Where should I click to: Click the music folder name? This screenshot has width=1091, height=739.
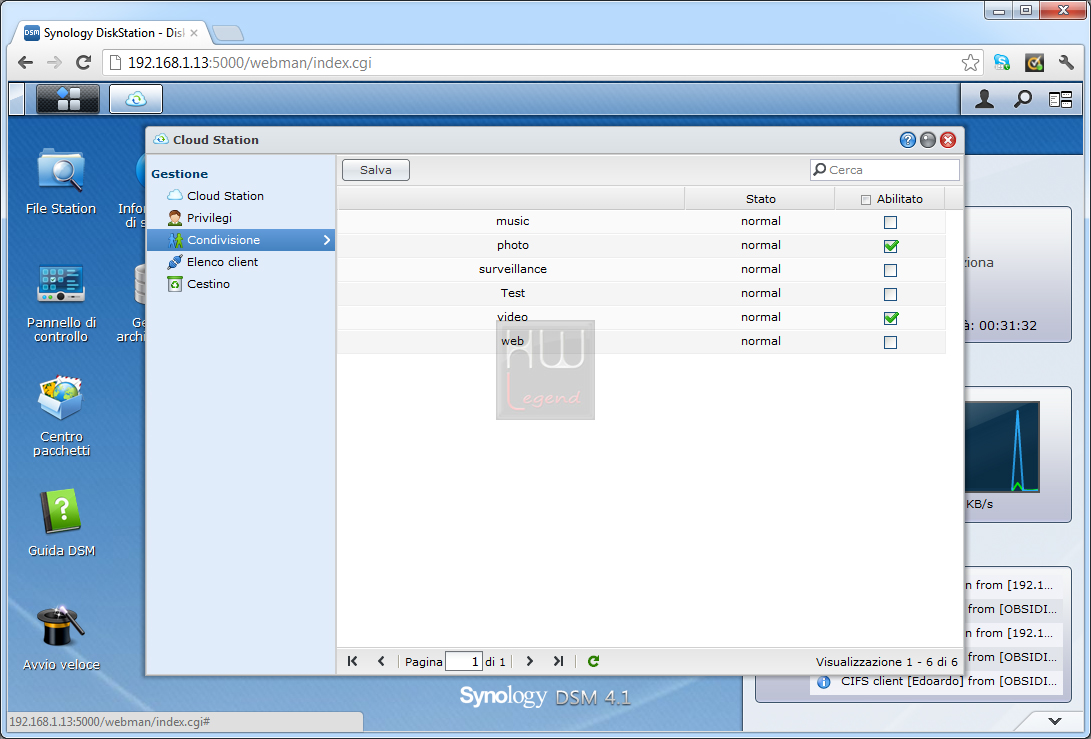click(x=513, y=221)
